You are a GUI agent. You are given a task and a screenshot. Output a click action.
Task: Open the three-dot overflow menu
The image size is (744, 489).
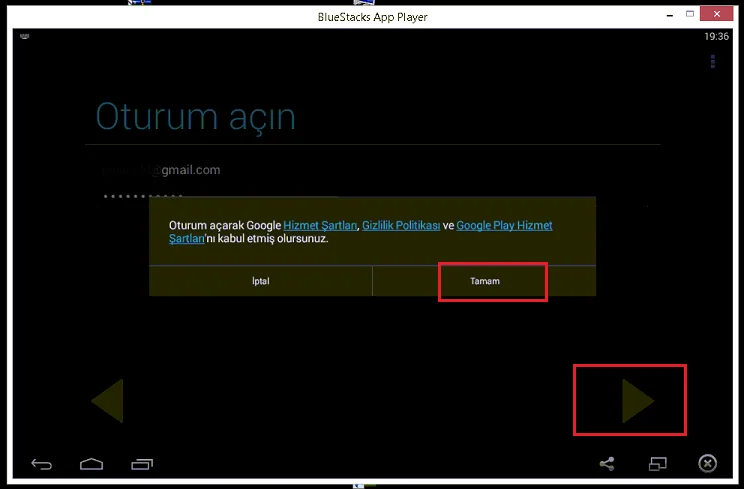tap(713, 62)
